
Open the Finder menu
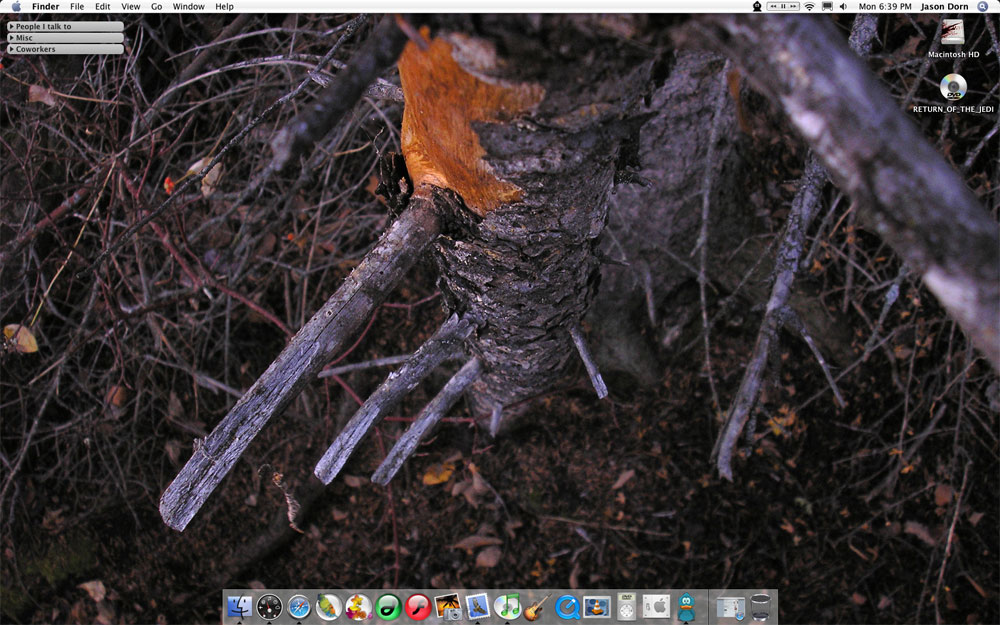pos(45,6)
